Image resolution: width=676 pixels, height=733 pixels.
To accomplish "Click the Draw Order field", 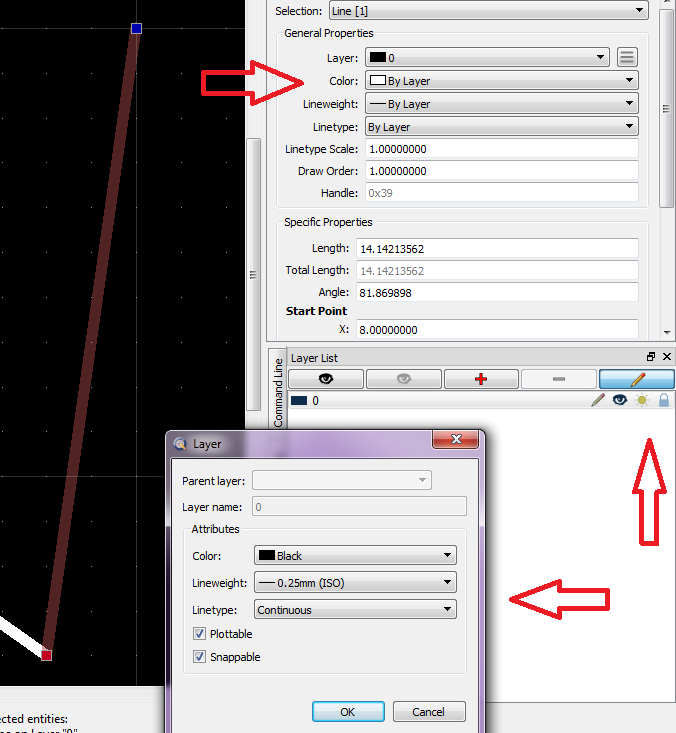I will pos(502,171).
